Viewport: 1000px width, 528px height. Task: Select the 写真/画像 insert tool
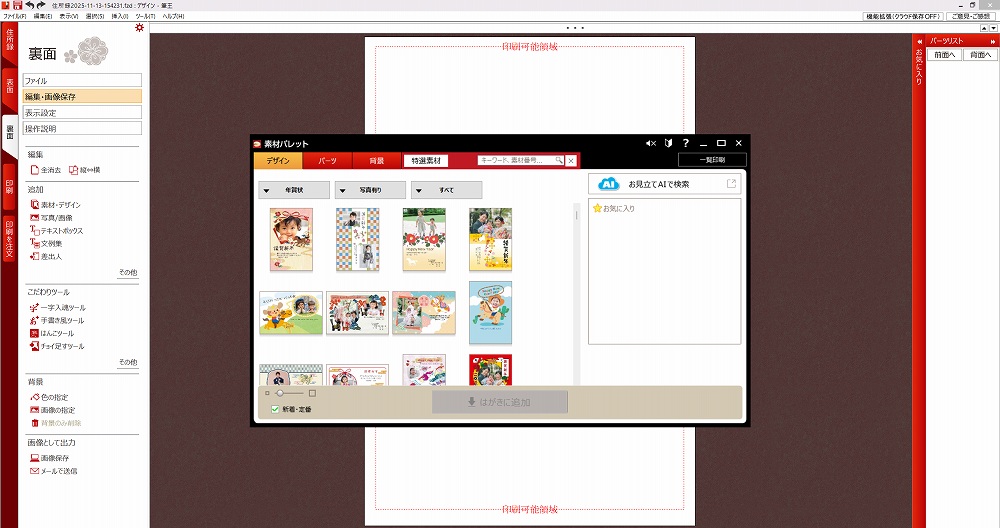point(34,218)
